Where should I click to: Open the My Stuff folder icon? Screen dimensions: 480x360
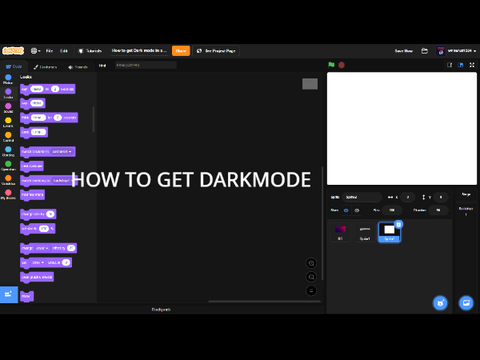point(424,51)
